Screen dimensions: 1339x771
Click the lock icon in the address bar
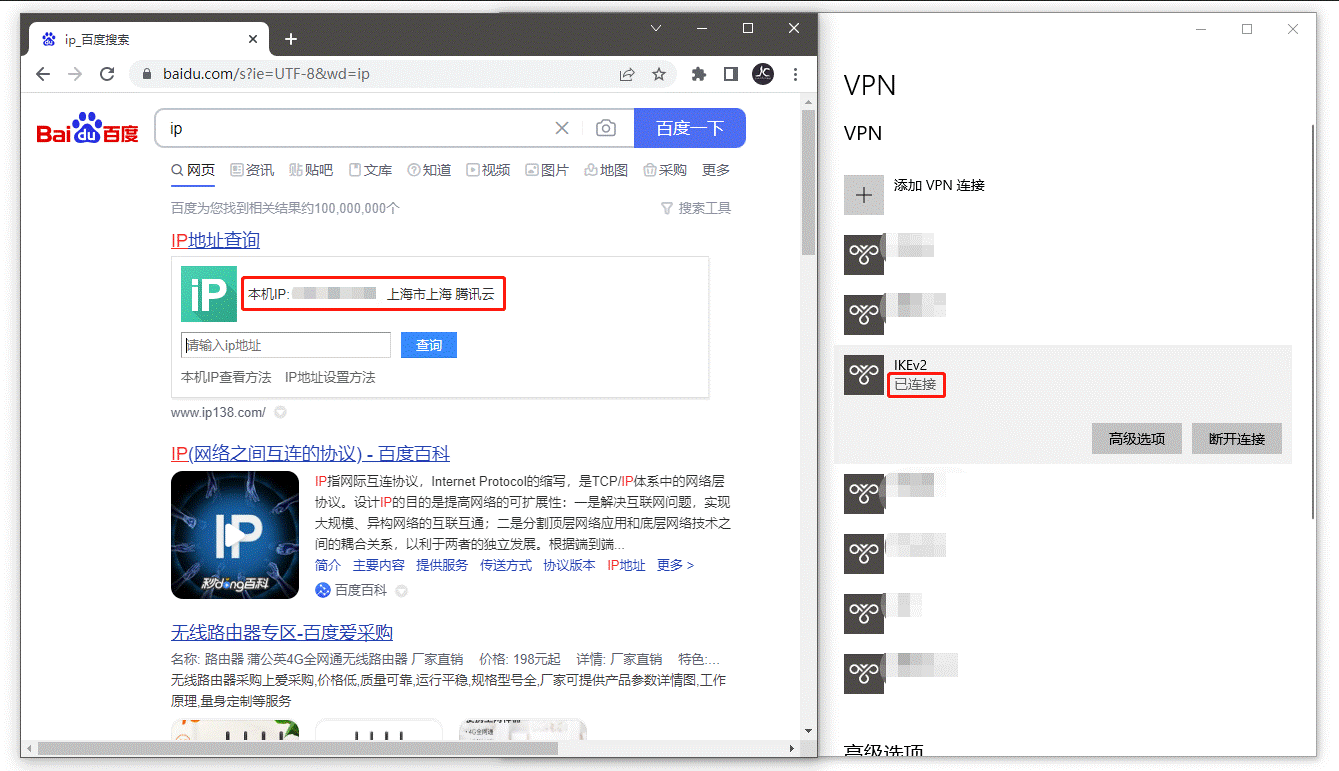[148, 74]
